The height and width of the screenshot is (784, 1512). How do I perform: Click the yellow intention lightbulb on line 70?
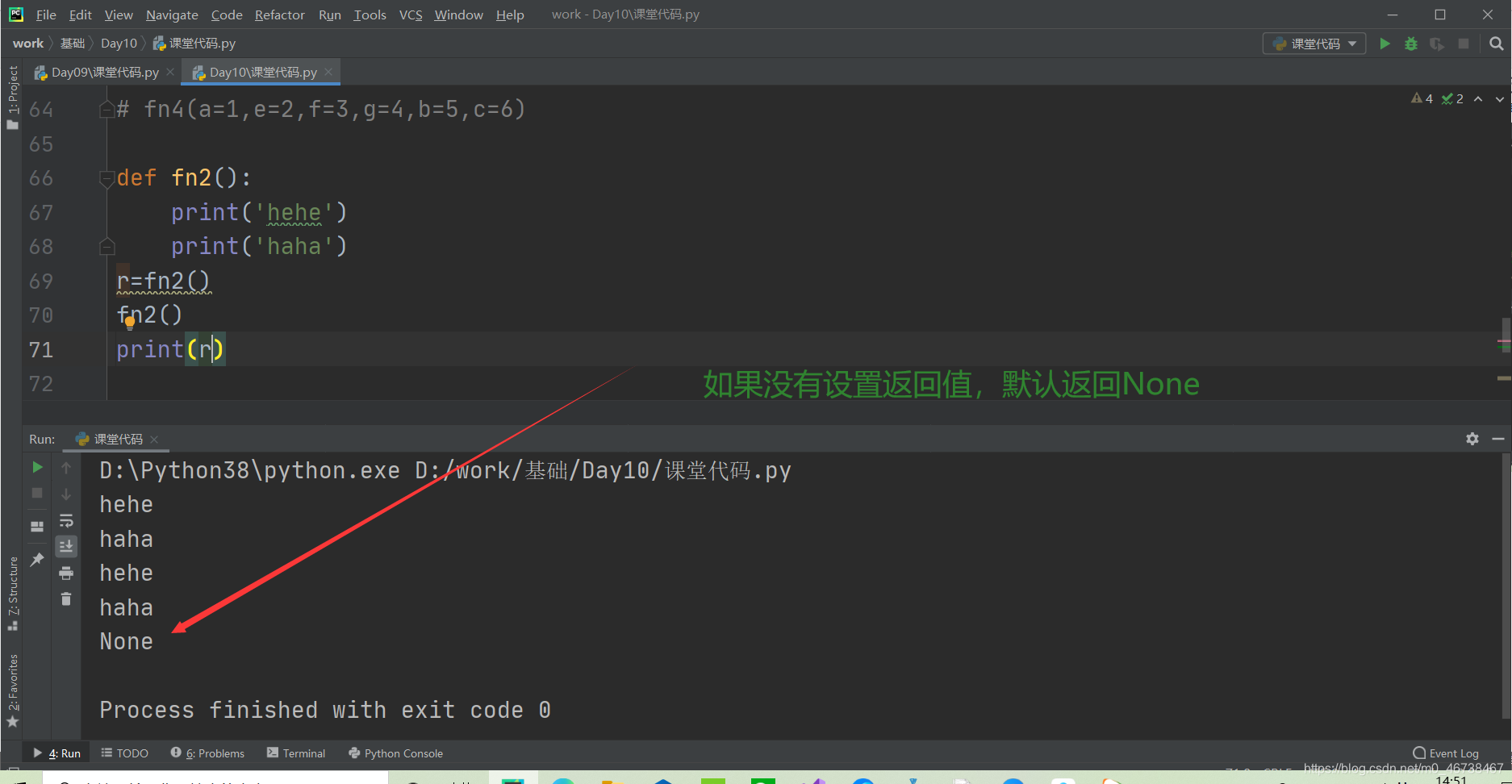130,323
